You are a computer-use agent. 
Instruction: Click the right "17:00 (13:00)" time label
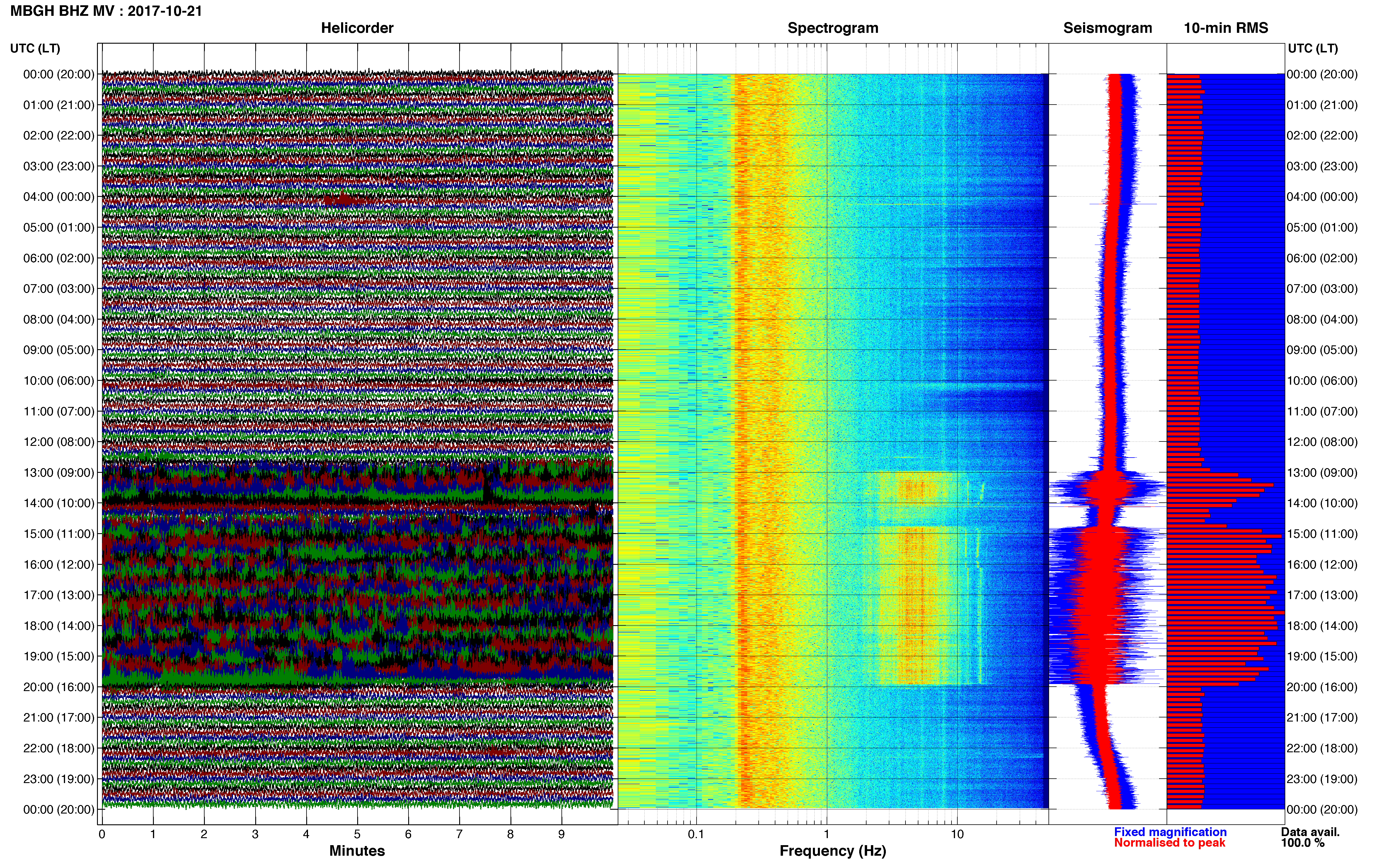click(1322, 595)
